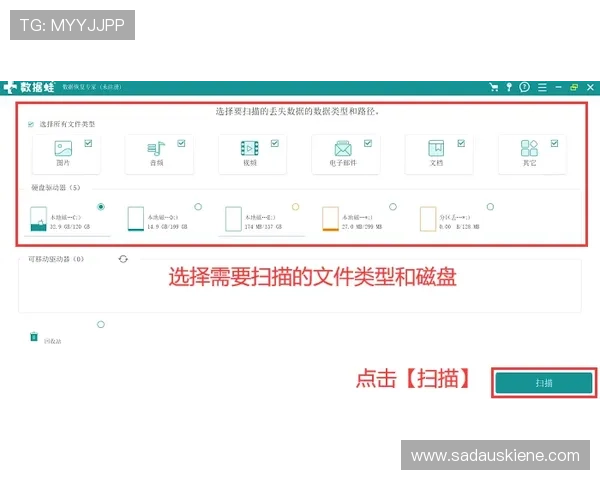This screenshot has height=480, width=600.
Task: Click the 硬盘驱动器 (5) section heading
Action: pos(56,188)
